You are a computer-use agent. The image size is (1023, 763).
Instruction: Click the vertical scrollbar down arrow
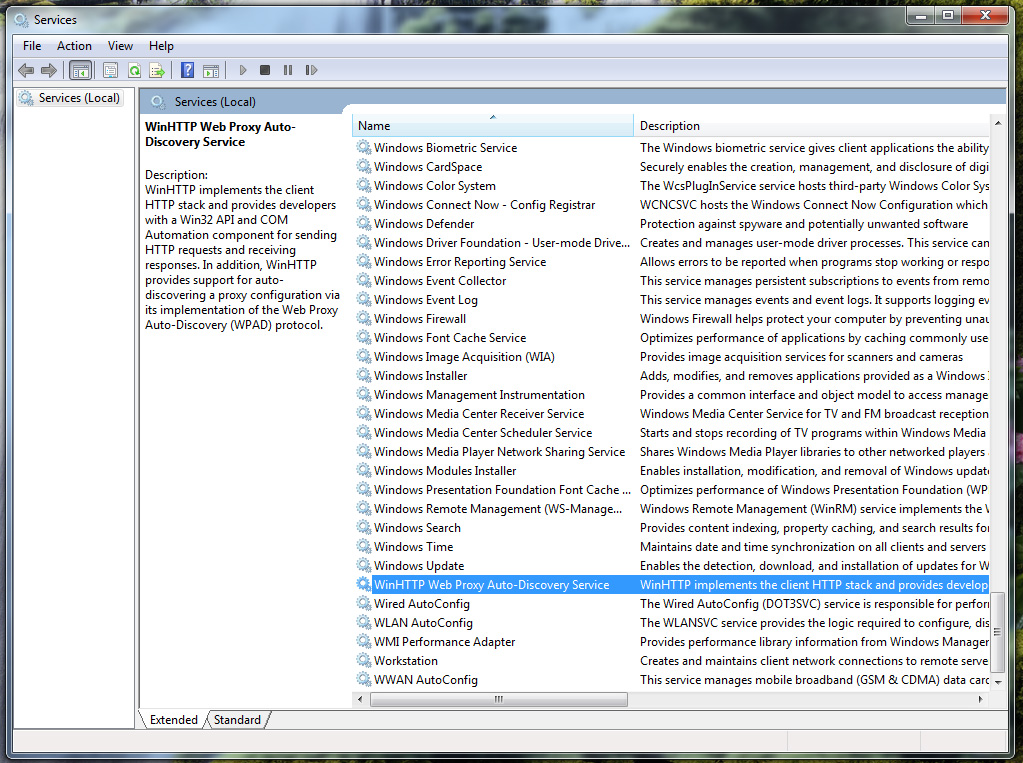tap(998, 681)
